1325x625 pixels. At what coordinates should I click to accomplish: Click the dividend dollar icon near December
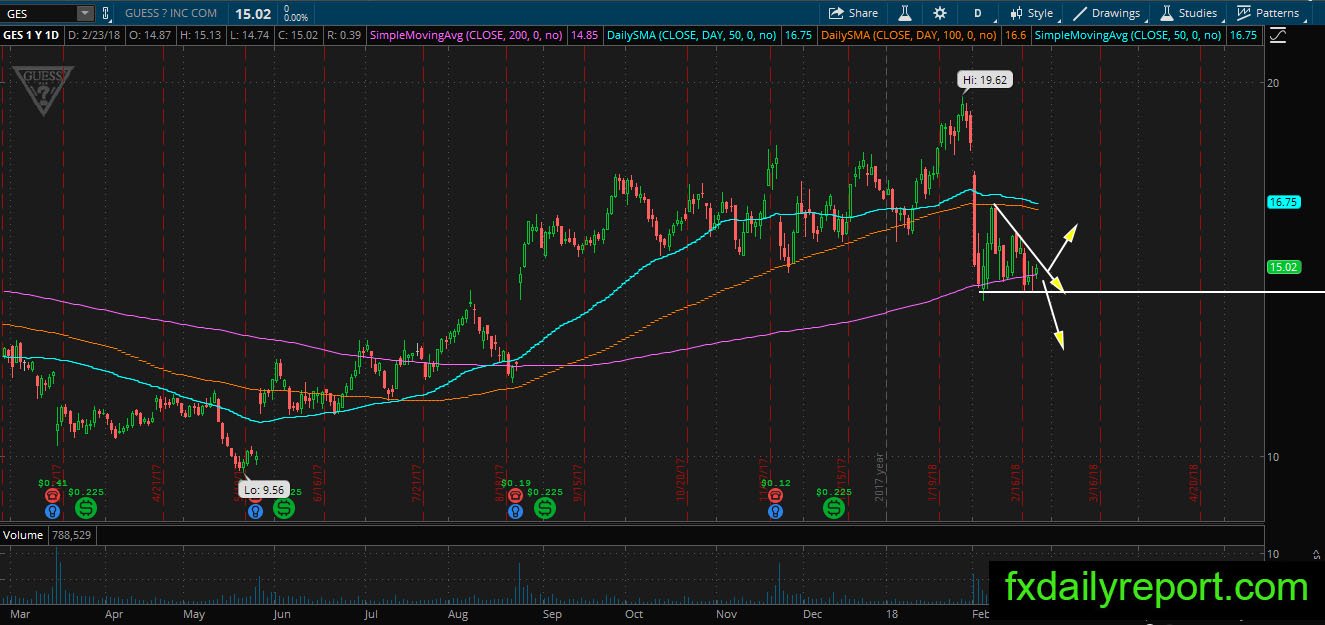pos(833,508)
